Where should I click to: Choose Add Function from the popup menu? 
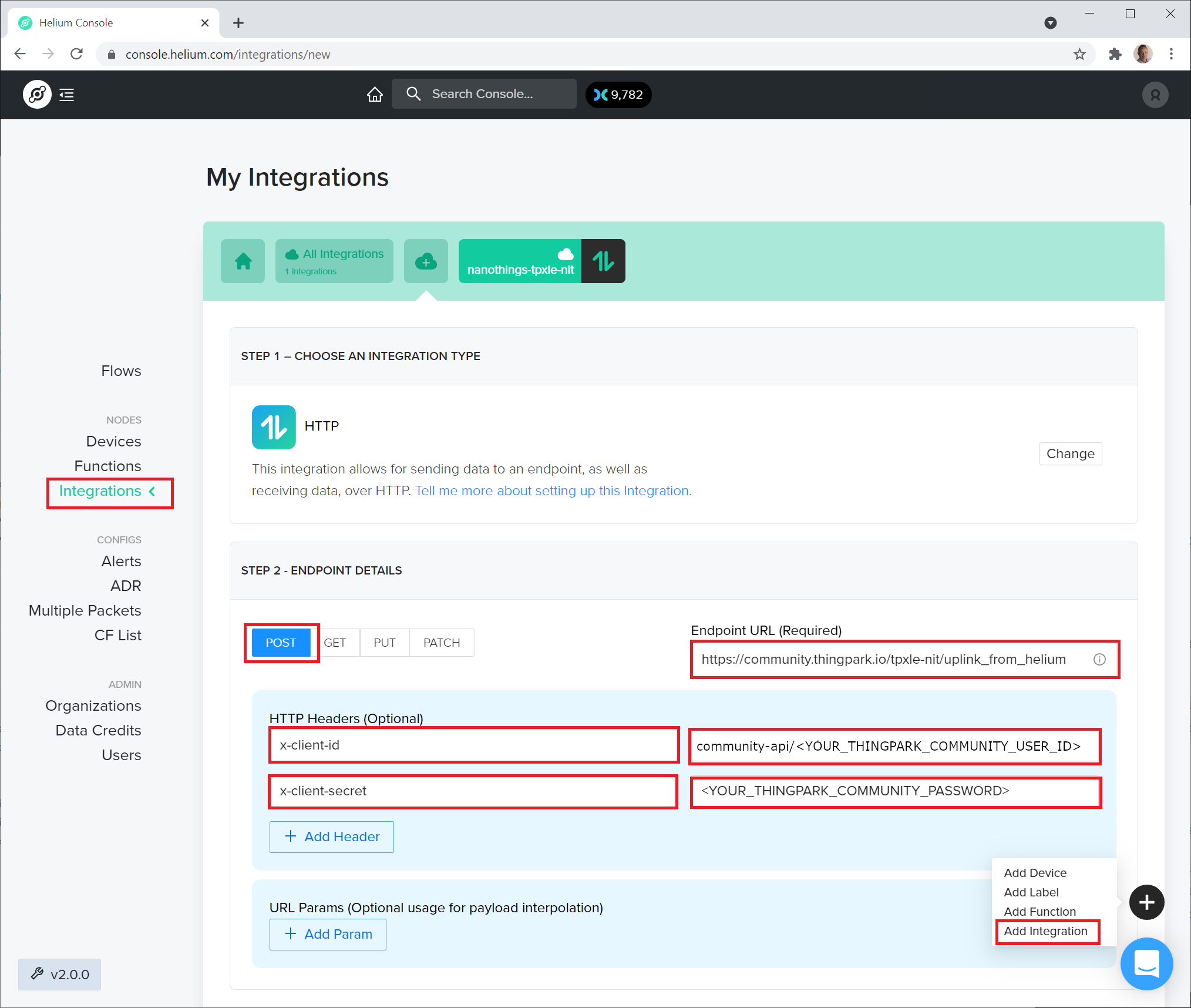1039,912
